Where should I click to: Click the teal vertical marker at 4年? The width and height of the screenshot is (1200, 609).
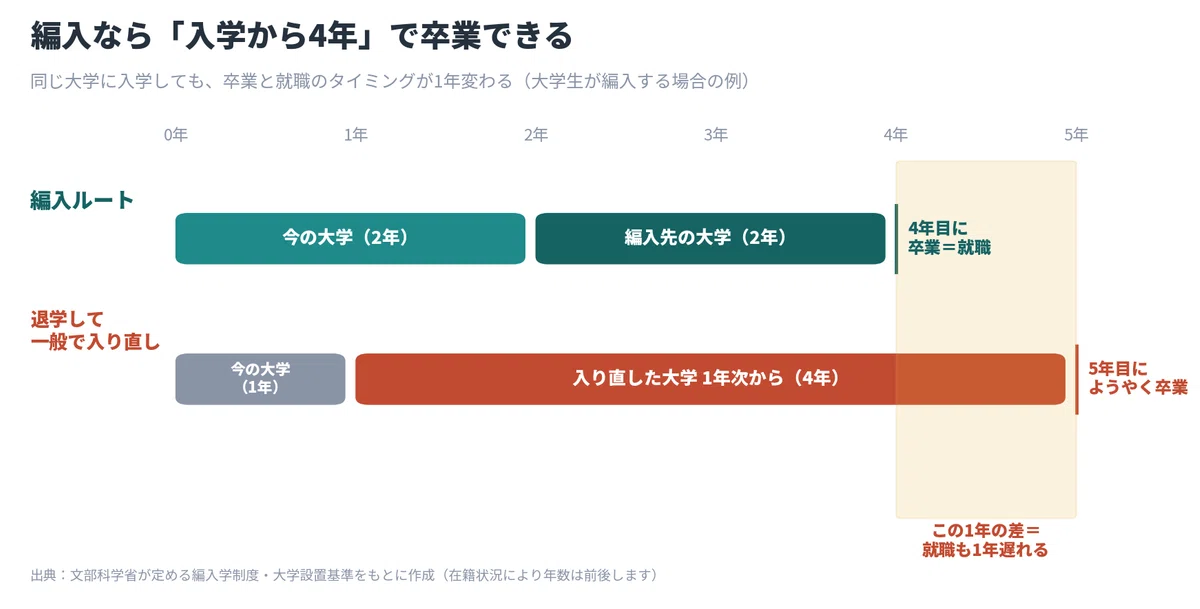(896, 238)
